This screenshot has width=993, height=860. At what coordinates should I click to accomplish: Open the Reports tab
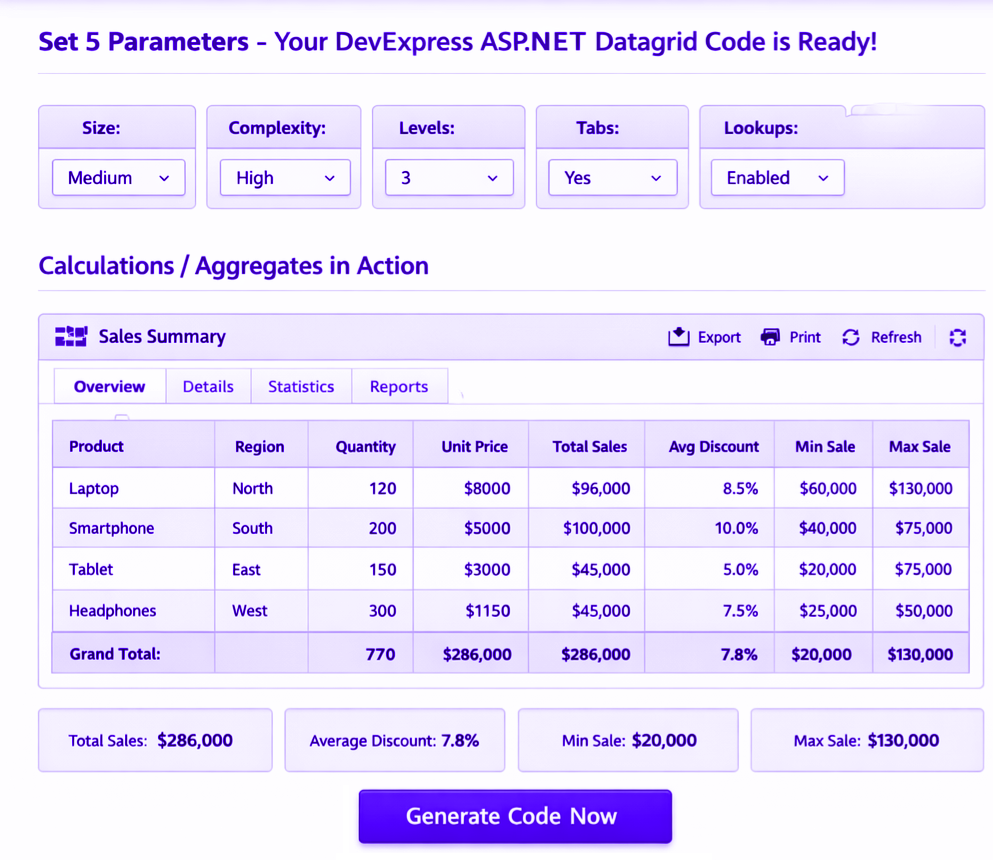click(399, 387)
